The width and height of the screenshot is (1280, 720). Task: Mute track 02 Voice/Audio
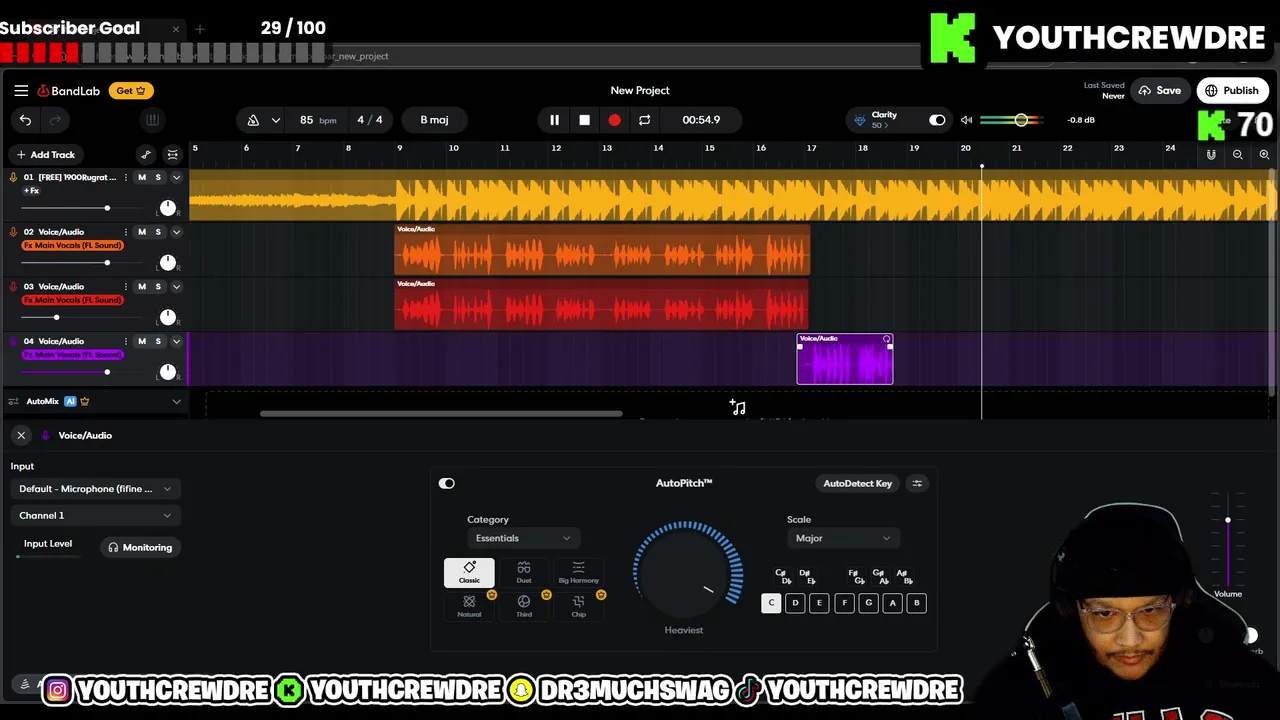(142, 232)
